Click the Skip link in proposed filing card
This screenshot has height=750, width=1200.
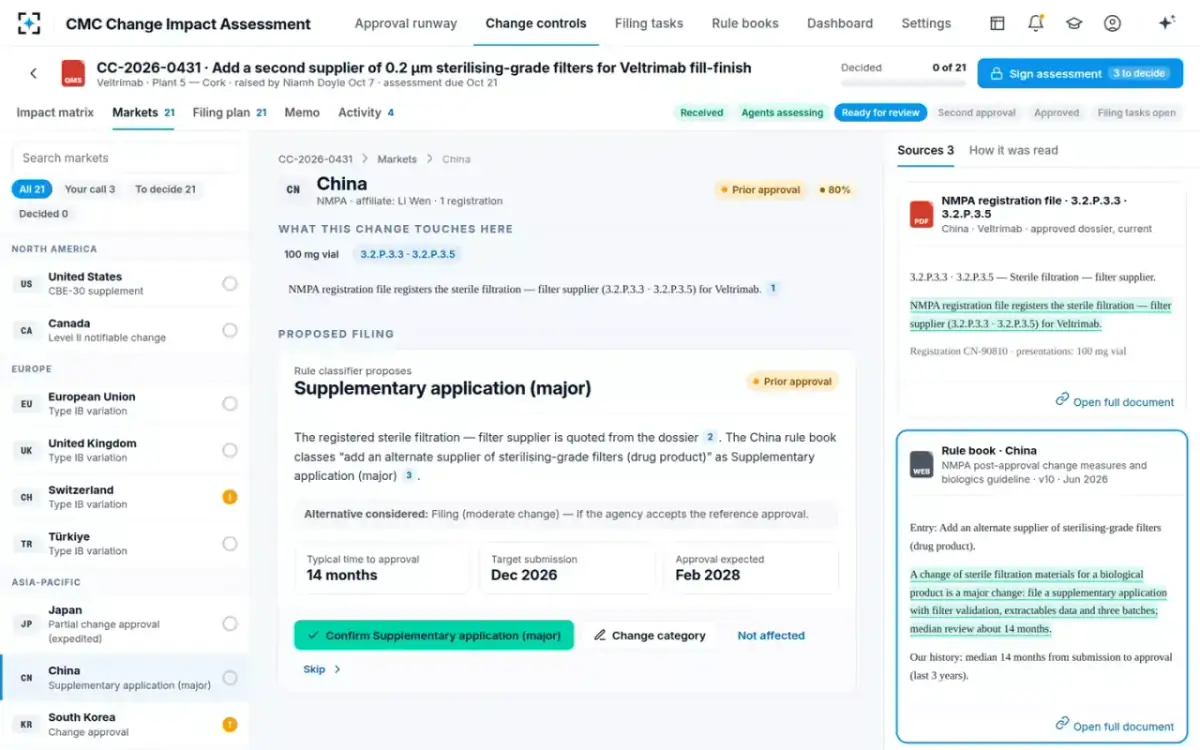(x=322, y=669)
